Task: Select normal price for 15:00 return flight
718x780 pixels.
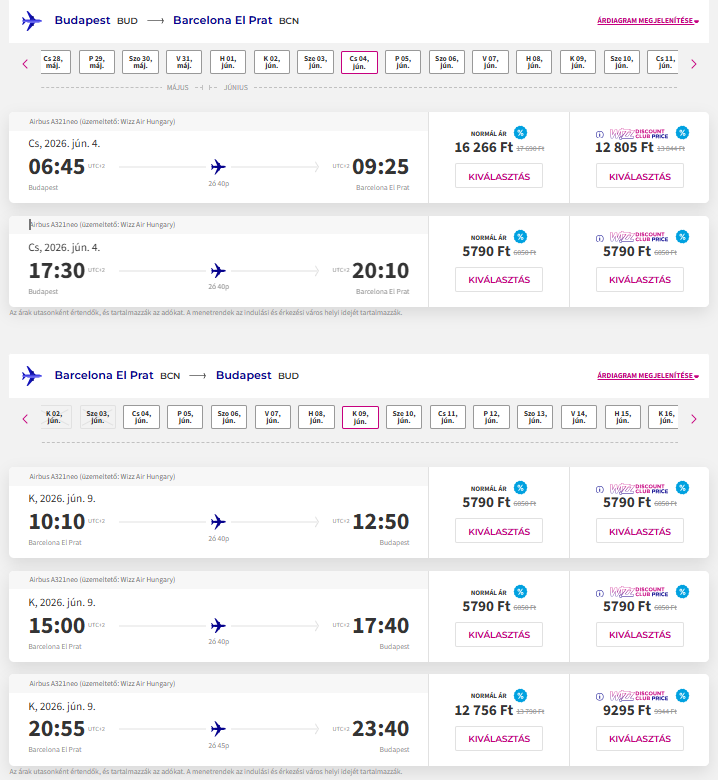Action: click(498, 634)
